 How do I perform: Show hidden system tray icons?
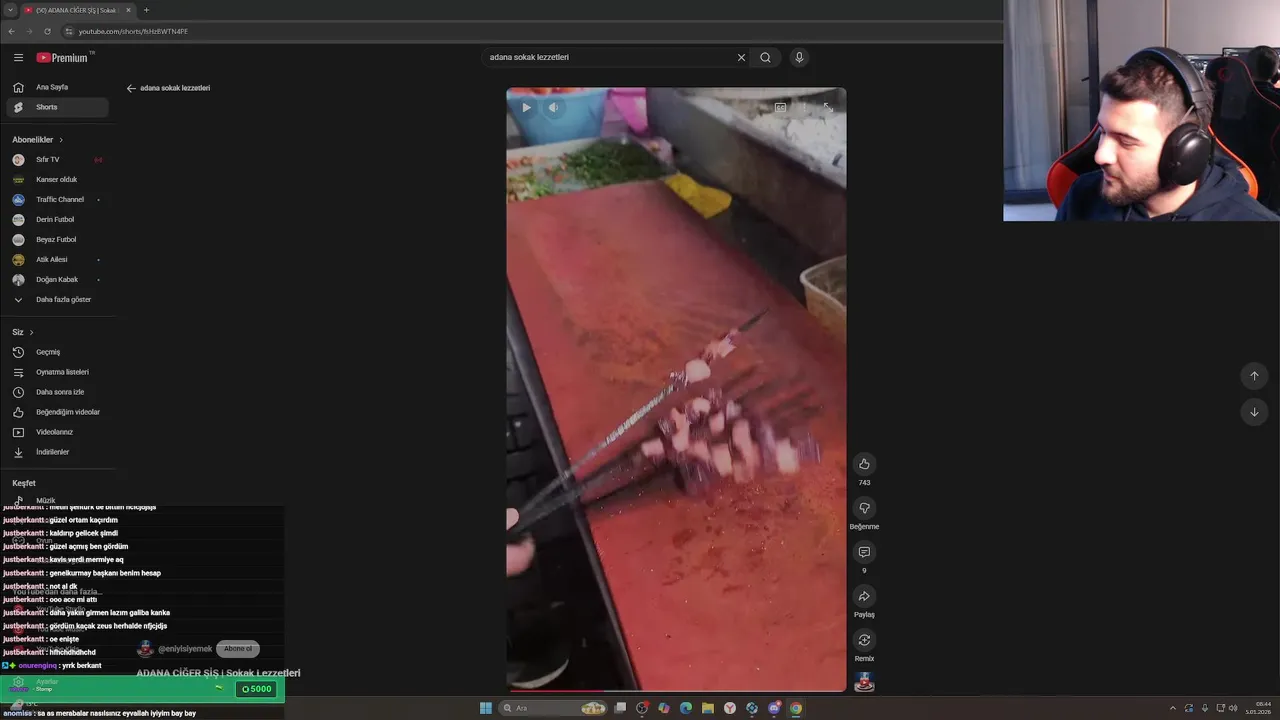tap(1173, 708)
